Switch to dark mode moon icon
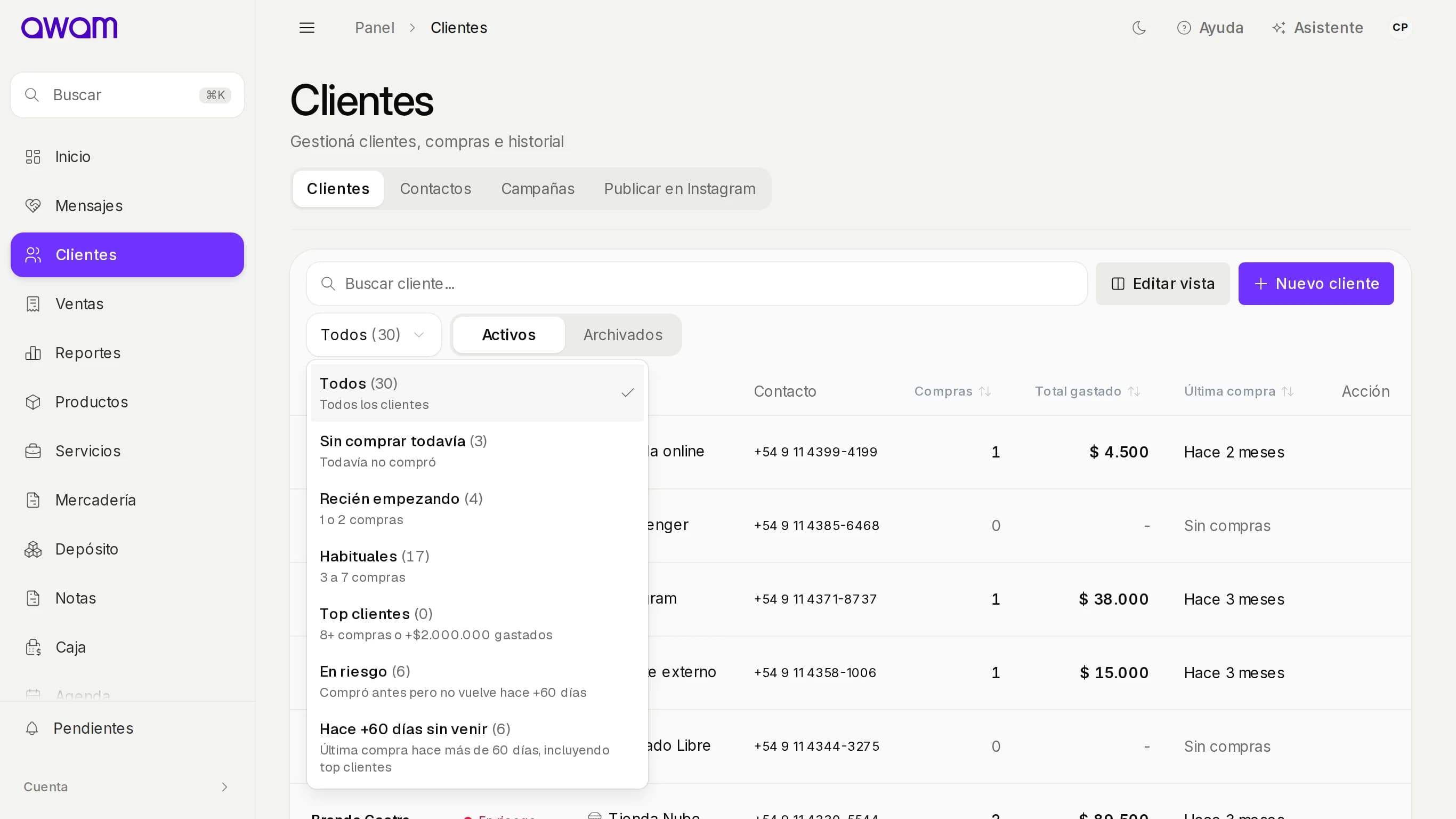 (1139, 28)
